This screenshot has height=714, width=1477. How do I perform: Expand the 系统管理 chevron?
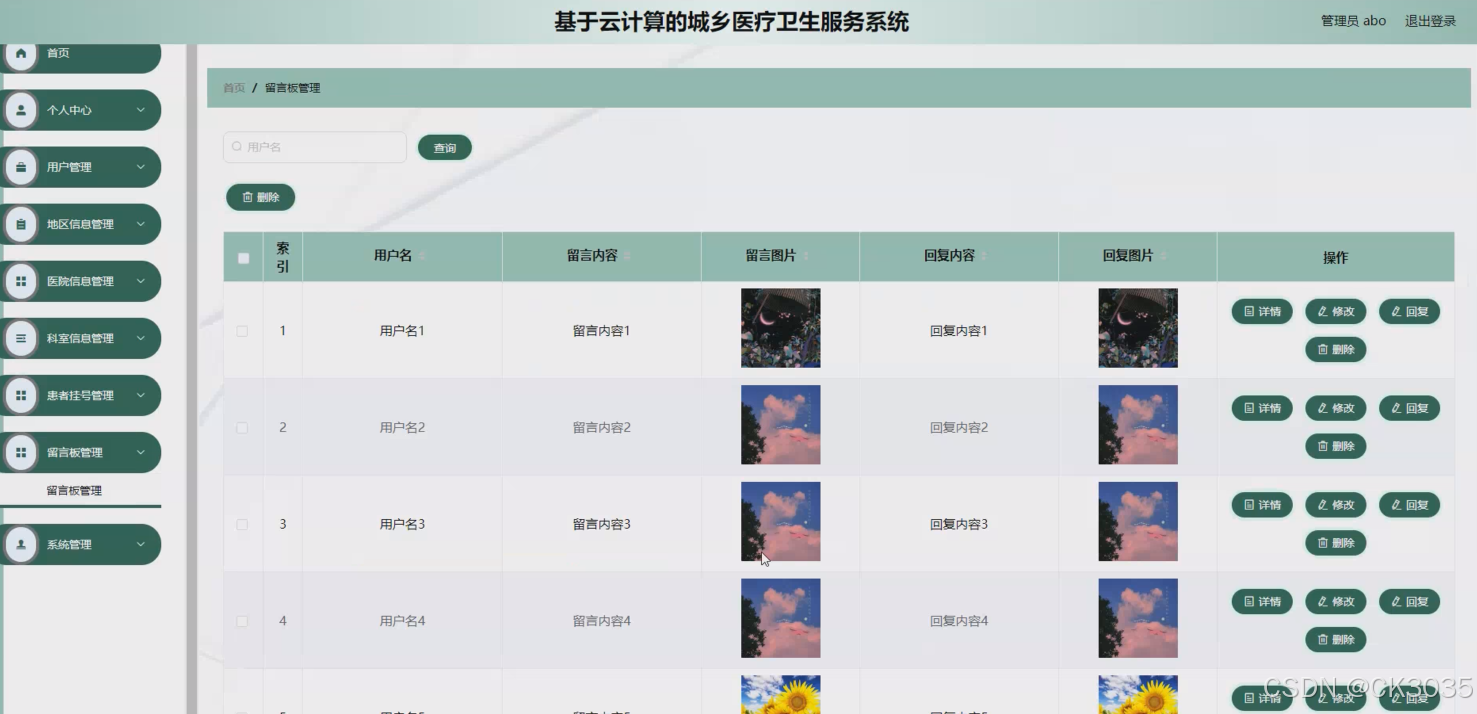tap(141, 544)
